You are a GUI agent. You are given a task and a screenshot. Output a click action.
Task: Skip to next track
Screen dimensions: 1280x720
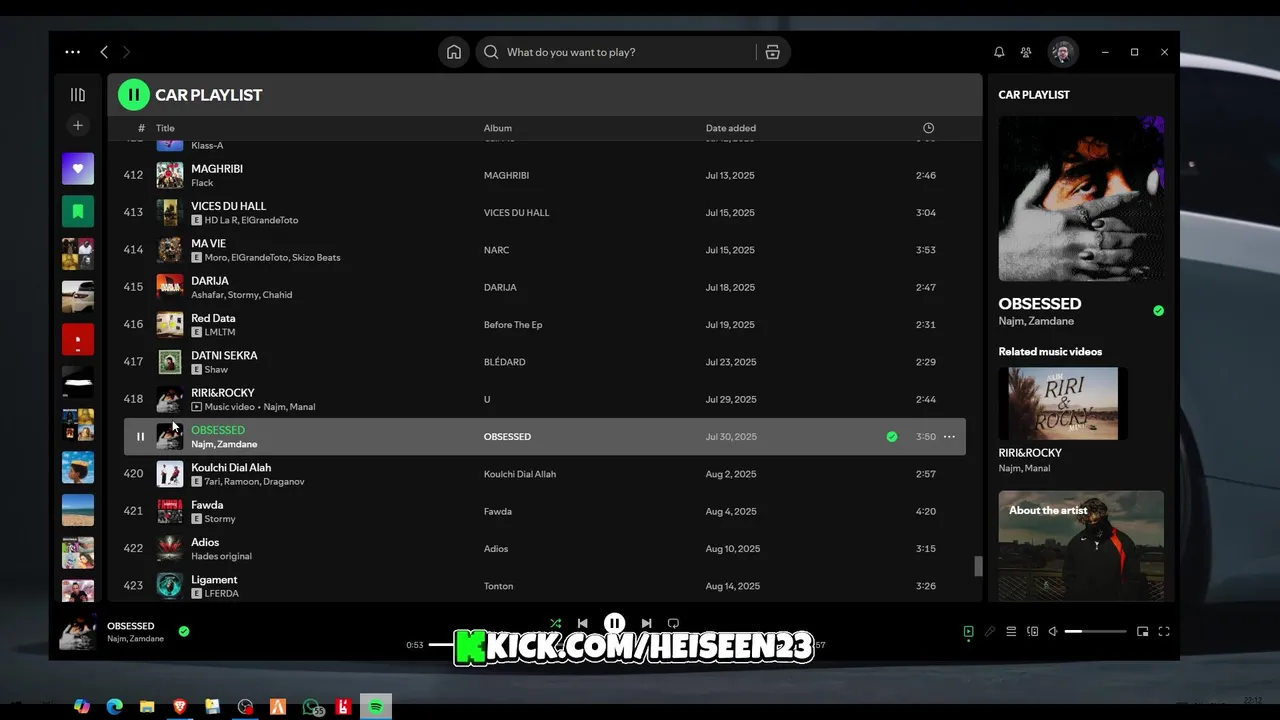coord(646,623)
